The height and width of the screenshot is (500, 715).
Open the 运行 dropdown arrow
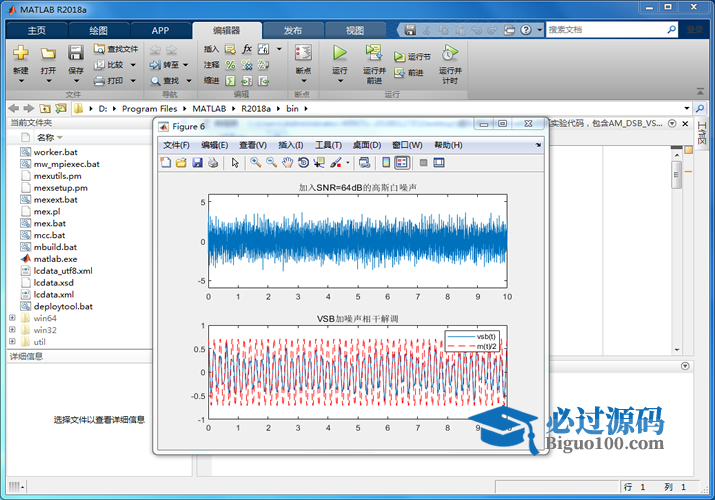[x=340, y=81]
